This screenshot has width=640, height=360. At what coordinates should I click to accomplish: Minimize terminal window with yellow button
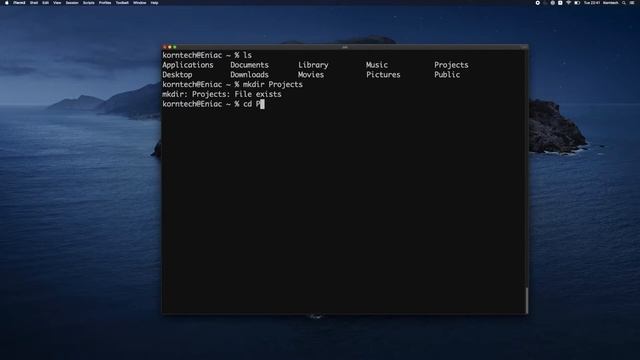pyautogui.click(x=170, y=47)
